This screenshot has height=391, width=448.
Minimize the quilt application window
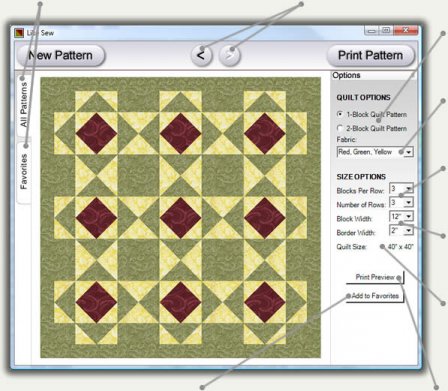point(372,31)
